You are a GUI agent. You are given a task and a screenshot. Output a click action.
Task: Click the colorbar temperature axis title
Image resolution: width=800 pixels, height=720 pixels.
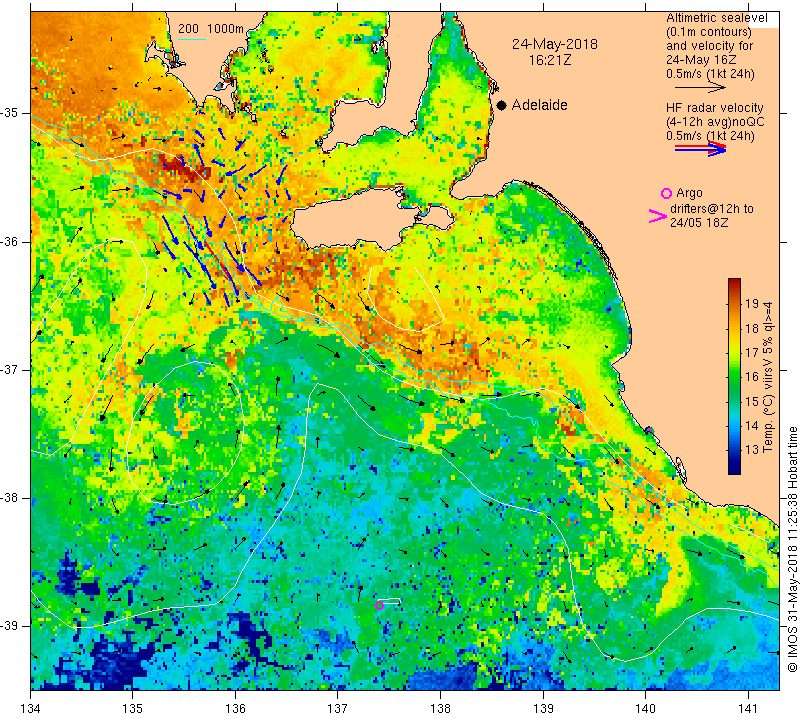[x=768, y=377]
